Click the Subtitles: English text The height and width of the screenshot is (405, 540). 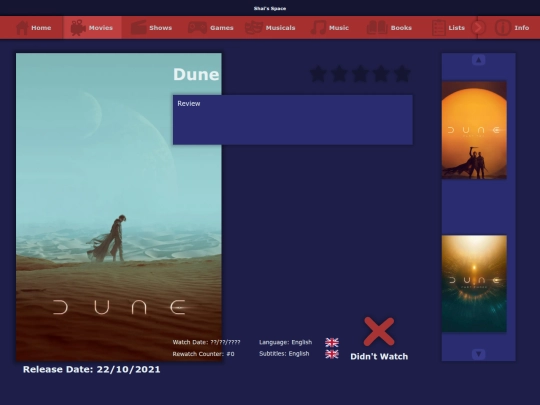click(x=284, y=354)
